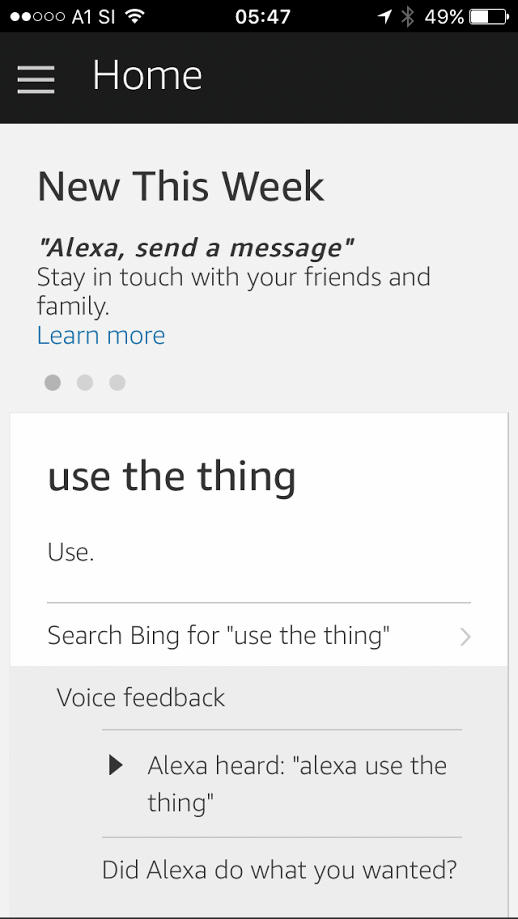Open the Search Bing chevron arrow
The width and height of the screenshot is (518, 919).
tap(465, 637)
